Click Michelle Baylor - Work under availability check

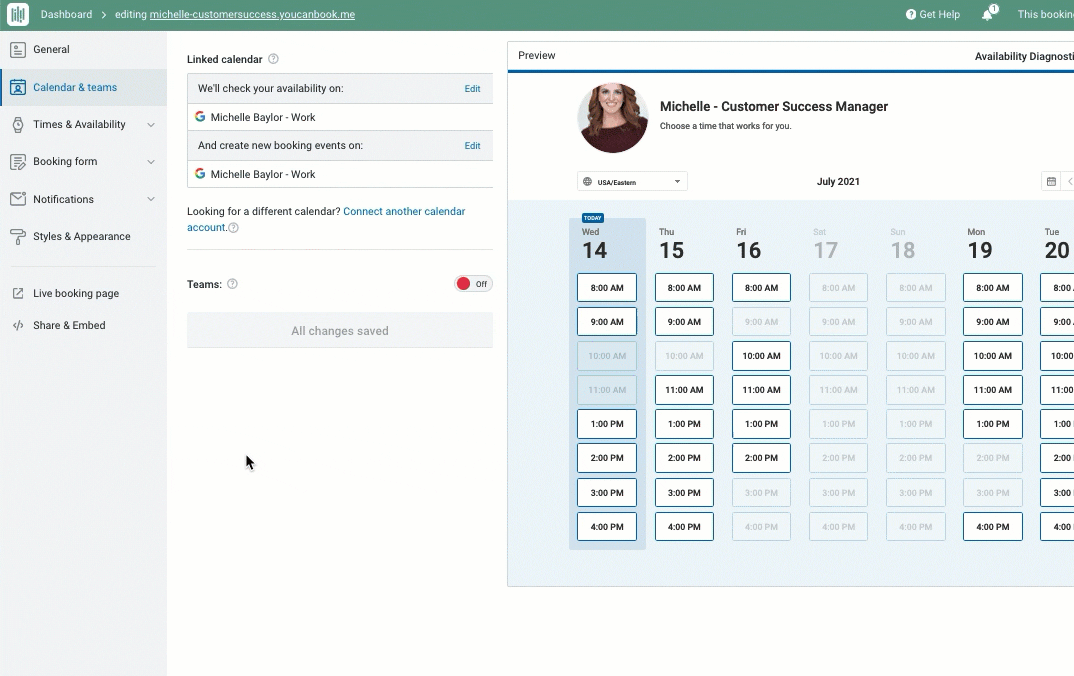263,117
